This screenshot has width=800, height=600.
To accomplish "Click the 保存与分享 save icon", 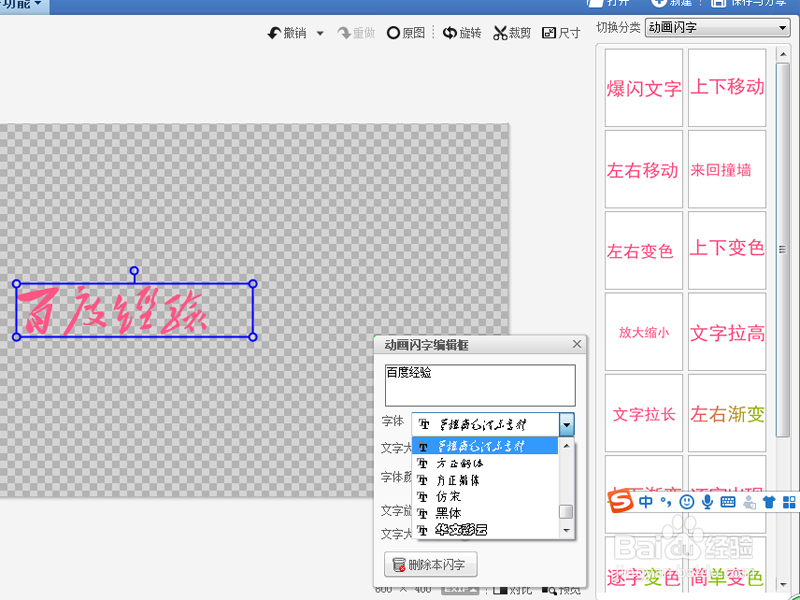I will pyautogui.click(x=718, y=3).
